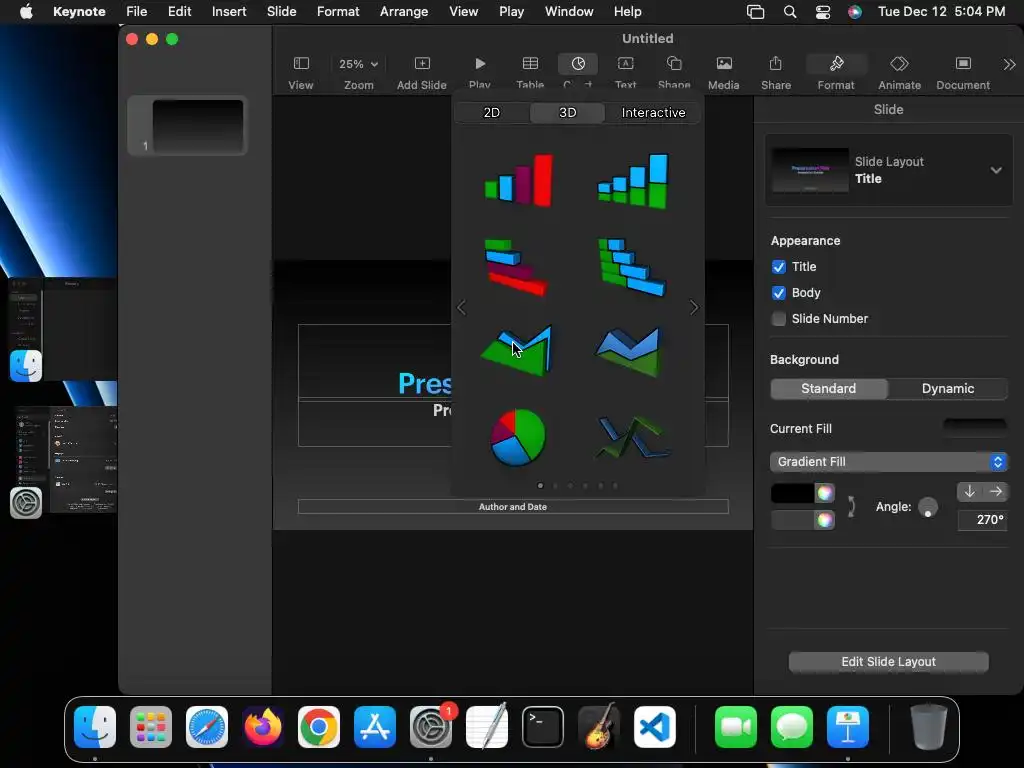Click the Current Fill color preview
The width and height of the screenshot is (1024, 768).
coord(975,428)
